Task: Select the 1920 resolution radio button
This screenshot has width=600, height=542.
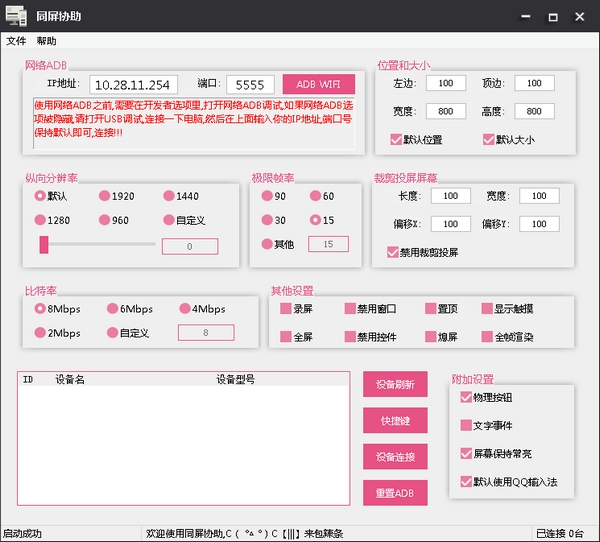Action: (x=104, y=196)
